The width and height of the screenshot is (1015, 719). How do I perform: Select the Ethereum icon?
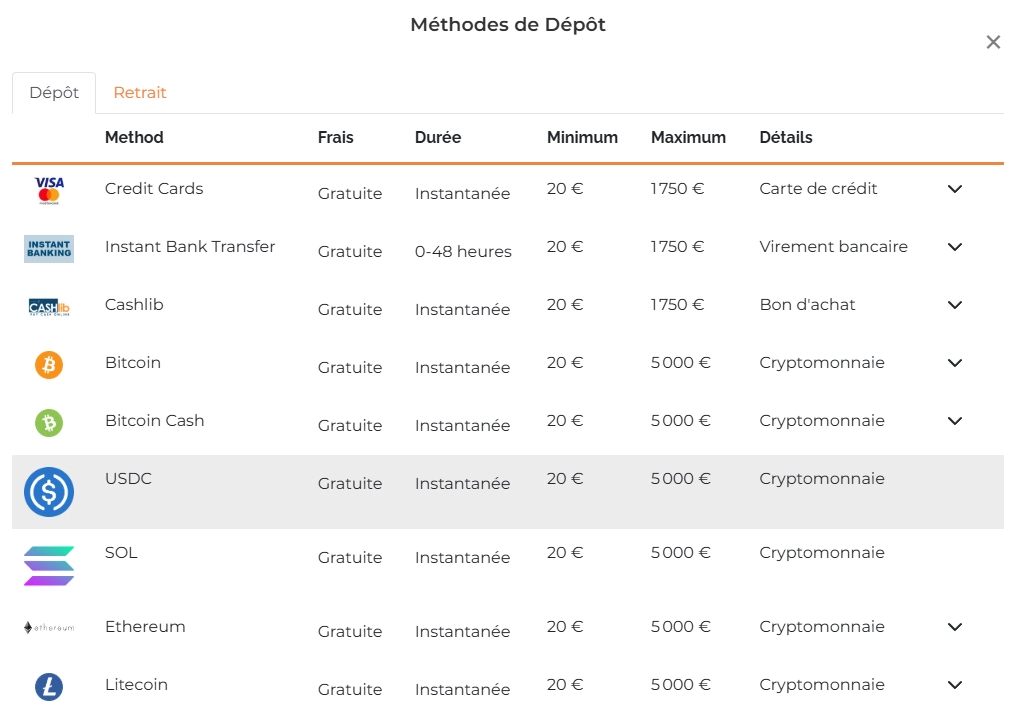48,627
